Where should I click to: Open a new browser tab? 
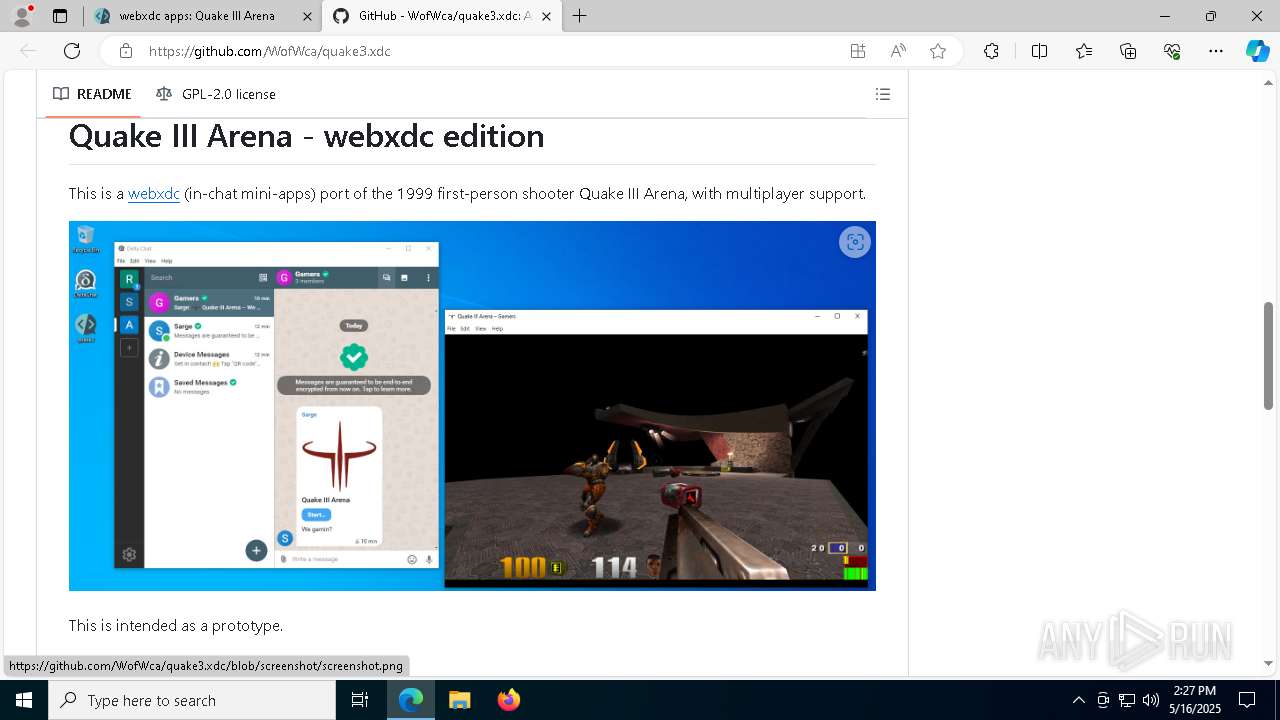tap(579, 16)
